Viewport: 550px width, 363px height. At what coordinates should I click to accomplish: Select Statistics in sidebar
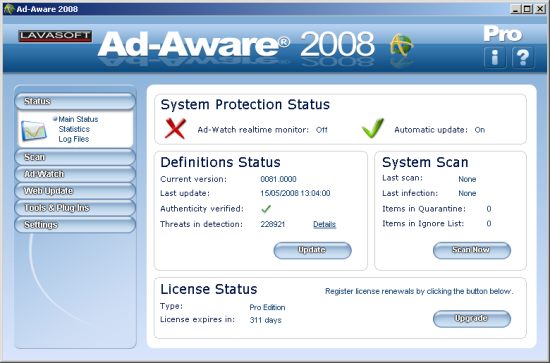(74, 129)
